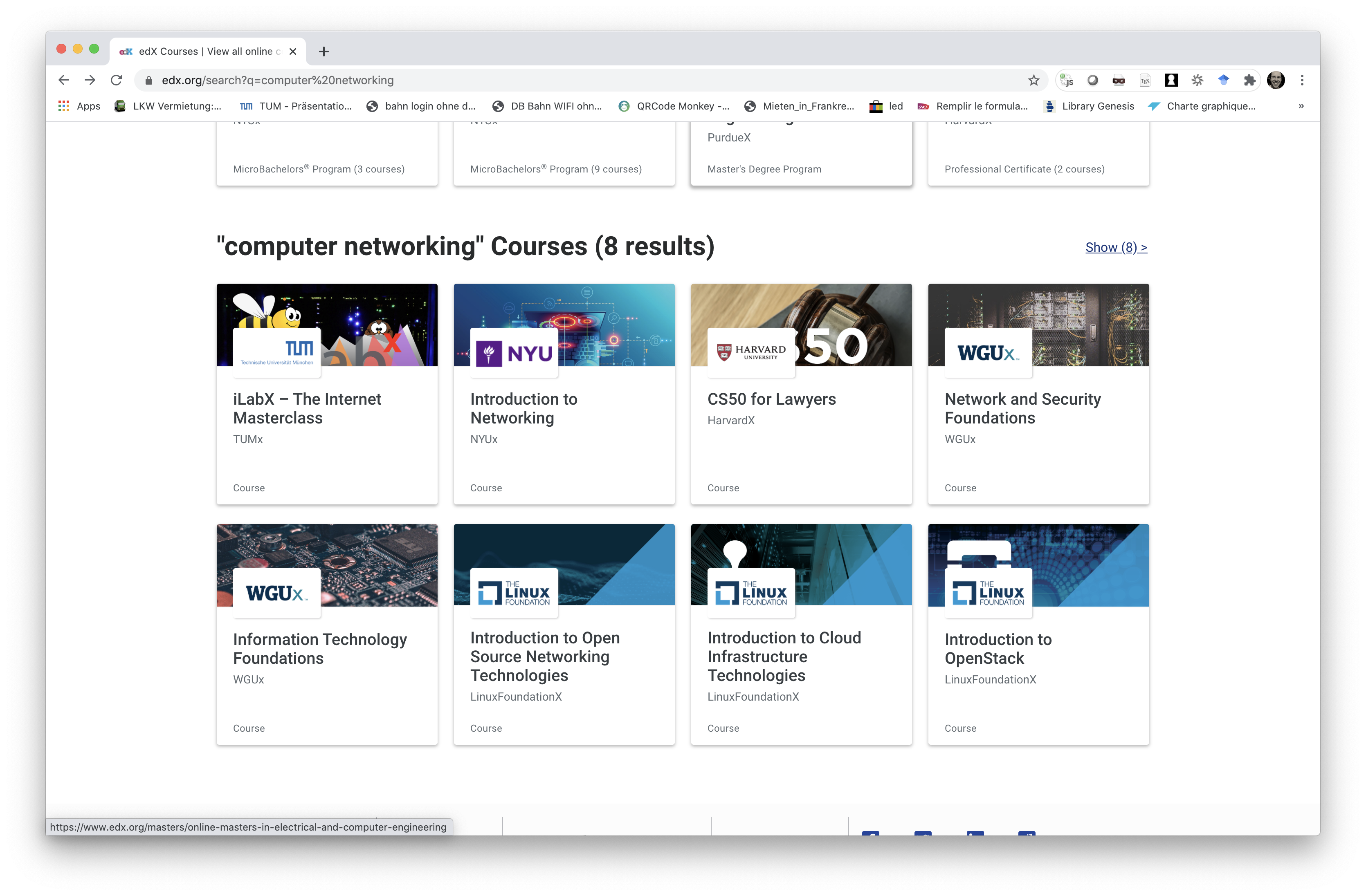The width and height of the screenshot is (1366, 896).
Task: Click the NYU logo on Networking card
Action: pos(514,352)
